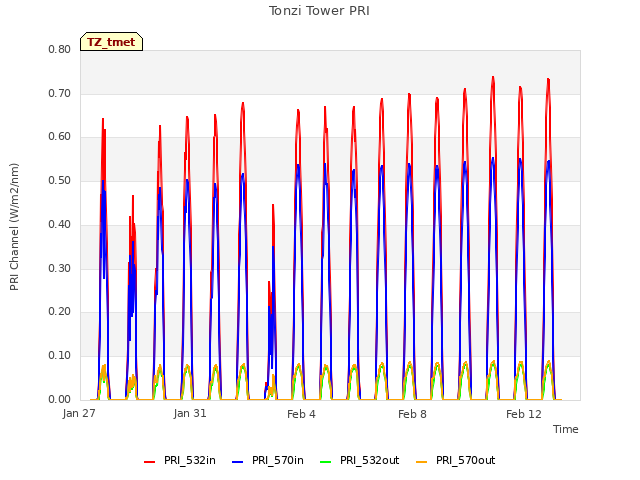Select the PRI_570in legend label
Image resolution: width=640 pixels, height=480 pixels.
pyautogui.click(x=278, y=460)
